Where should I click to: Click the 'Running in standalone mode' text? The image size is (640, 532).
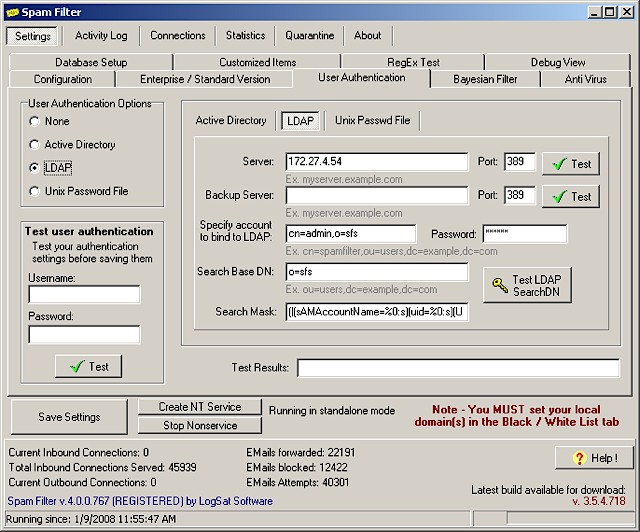click(x=332, y=411)
